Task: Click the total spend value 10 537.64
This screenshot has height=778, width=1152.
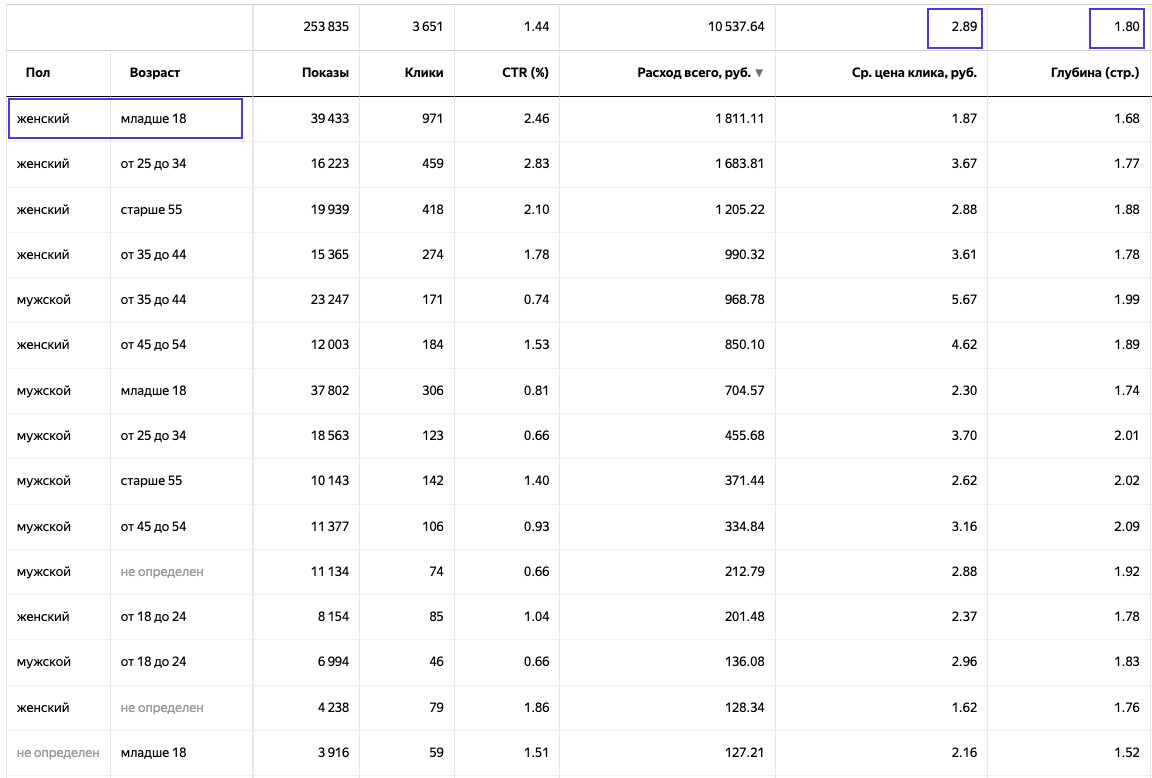Action: (x=736, y=27)
